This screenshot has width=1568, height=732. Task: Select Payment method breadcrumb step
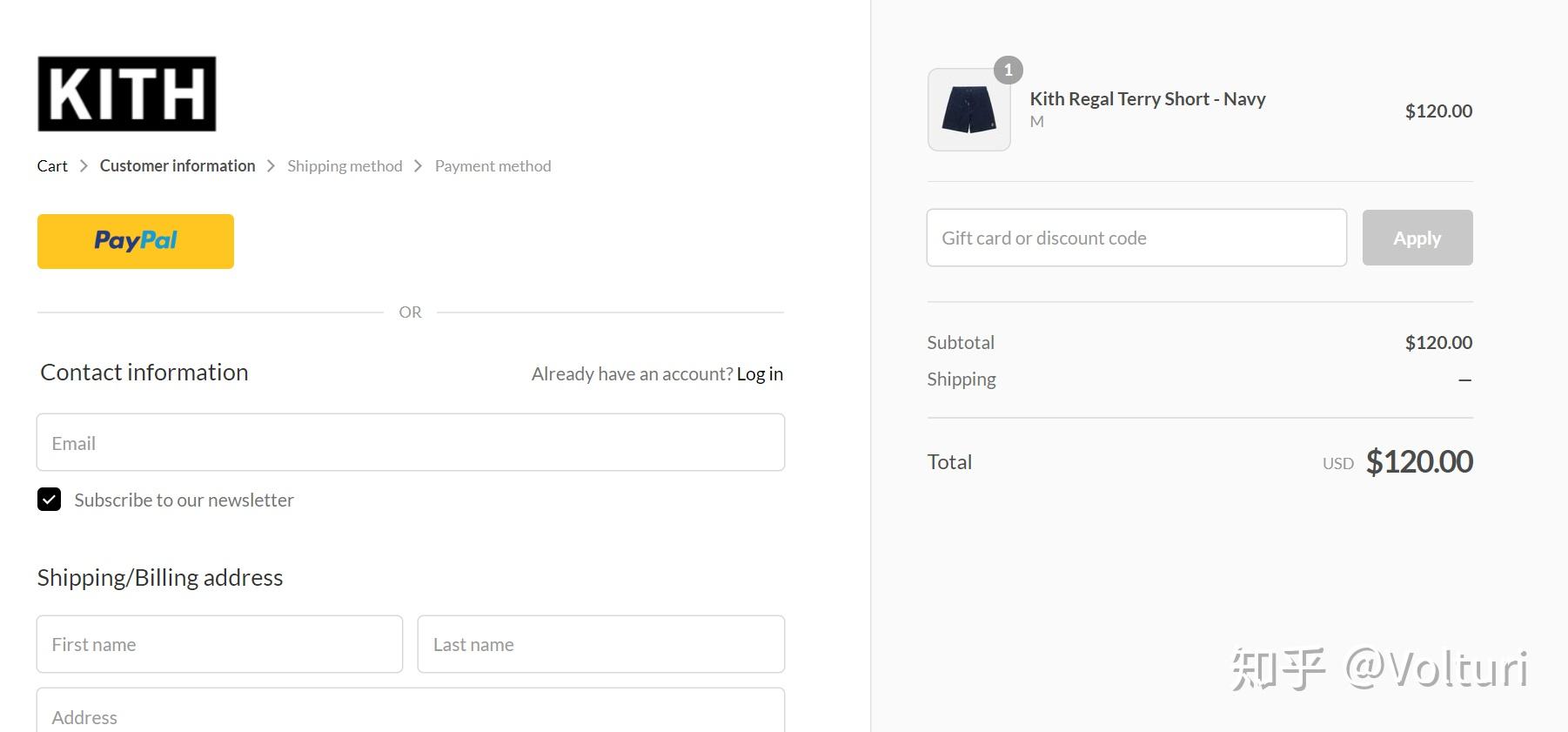(493, 166)
